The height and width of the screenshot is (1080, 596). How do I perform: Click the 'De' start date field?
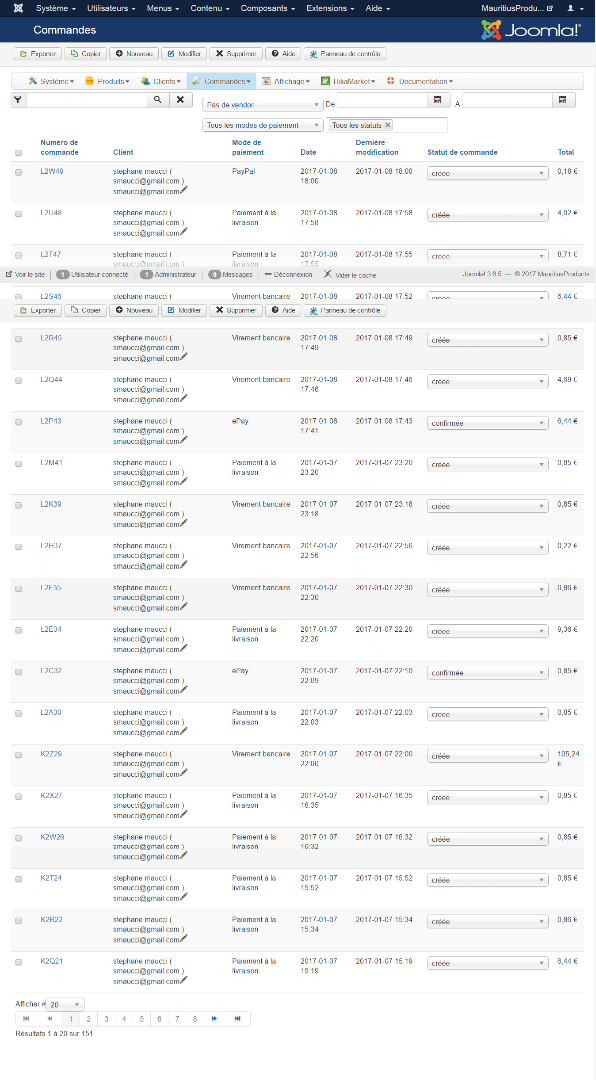coord(382,100)
